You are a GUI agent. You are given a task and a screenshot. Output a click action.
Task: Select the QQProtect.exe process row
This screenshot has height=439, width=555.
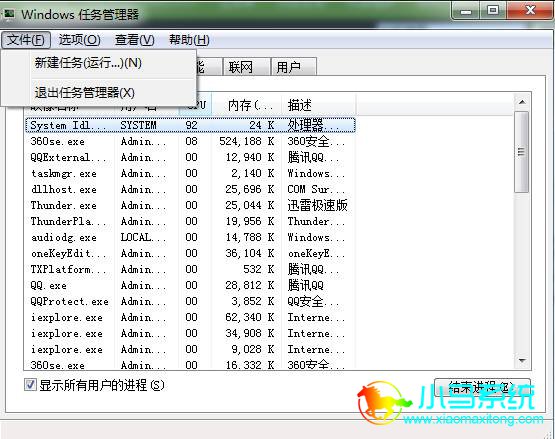pos(190,301)
